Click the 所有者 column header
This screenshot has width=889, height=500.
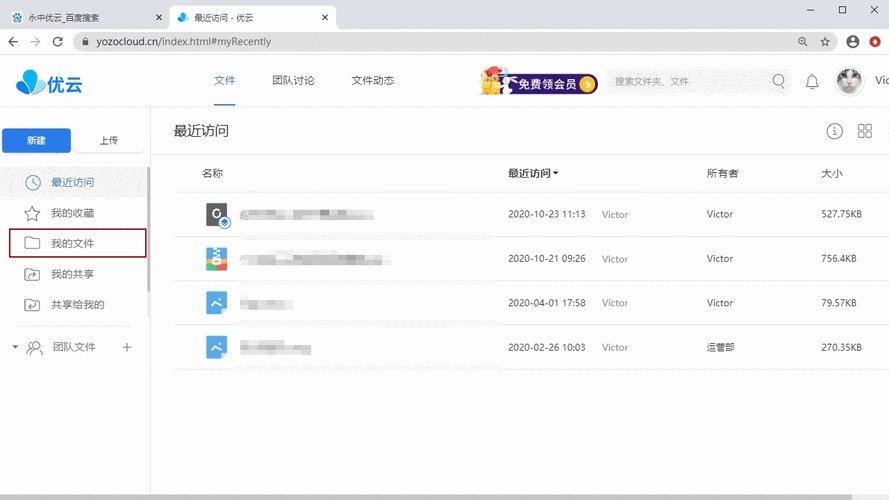point(722,173)
